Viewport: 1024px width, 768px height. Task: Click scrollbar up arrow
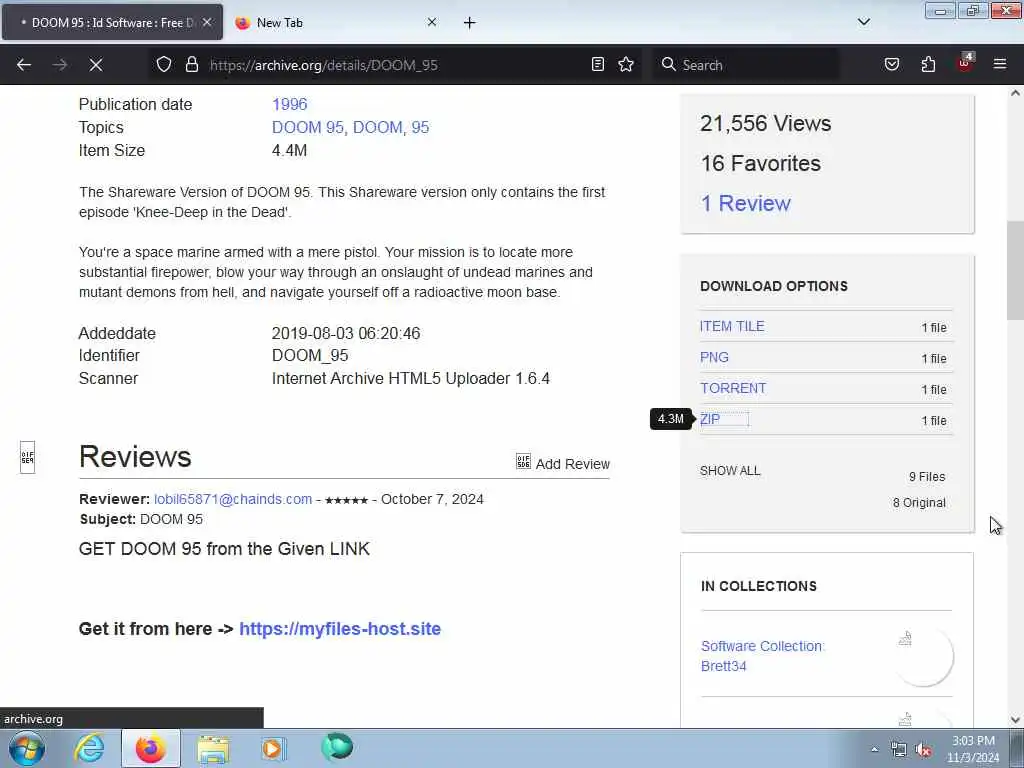(x=1015, y=93)
